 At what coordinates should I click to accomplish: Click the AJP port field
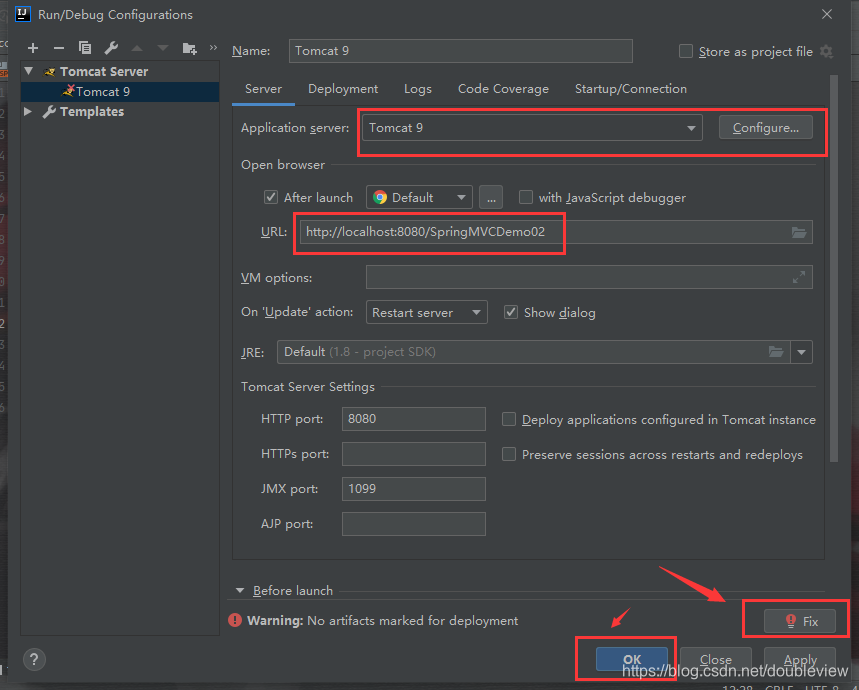tap(414, 524)
